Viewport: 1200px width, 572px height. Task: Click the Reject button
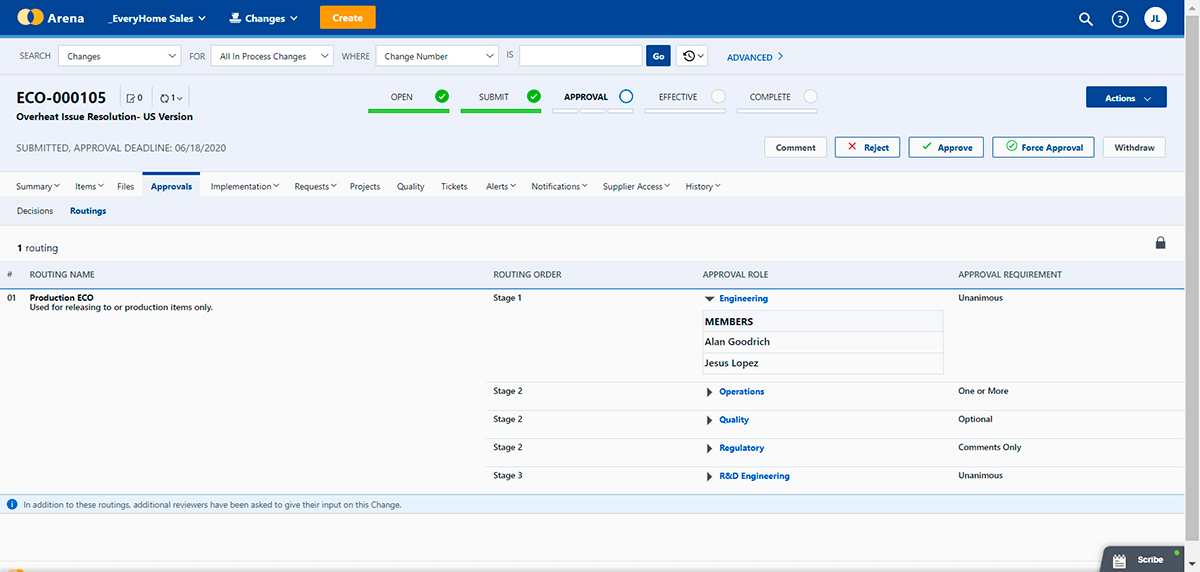[867, 148]
